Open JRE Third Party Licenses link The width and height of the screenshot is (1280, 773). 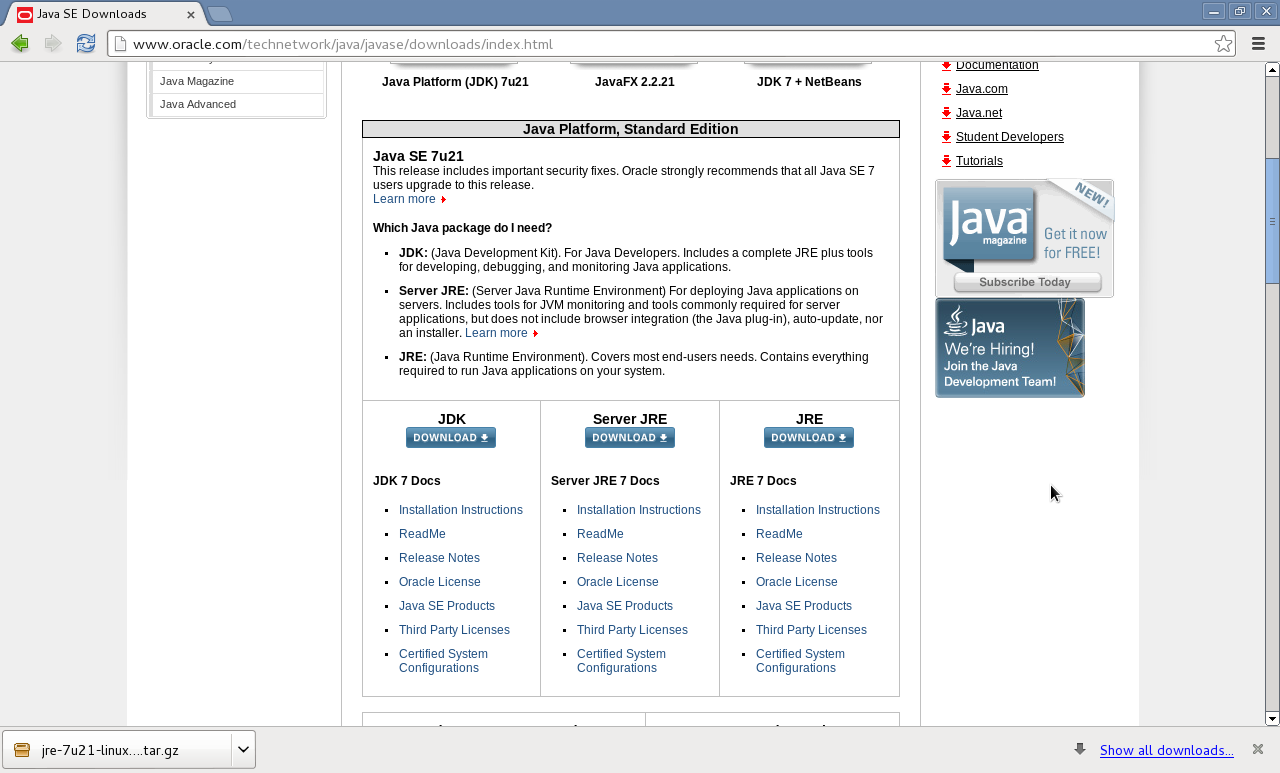tap(811, 630)
